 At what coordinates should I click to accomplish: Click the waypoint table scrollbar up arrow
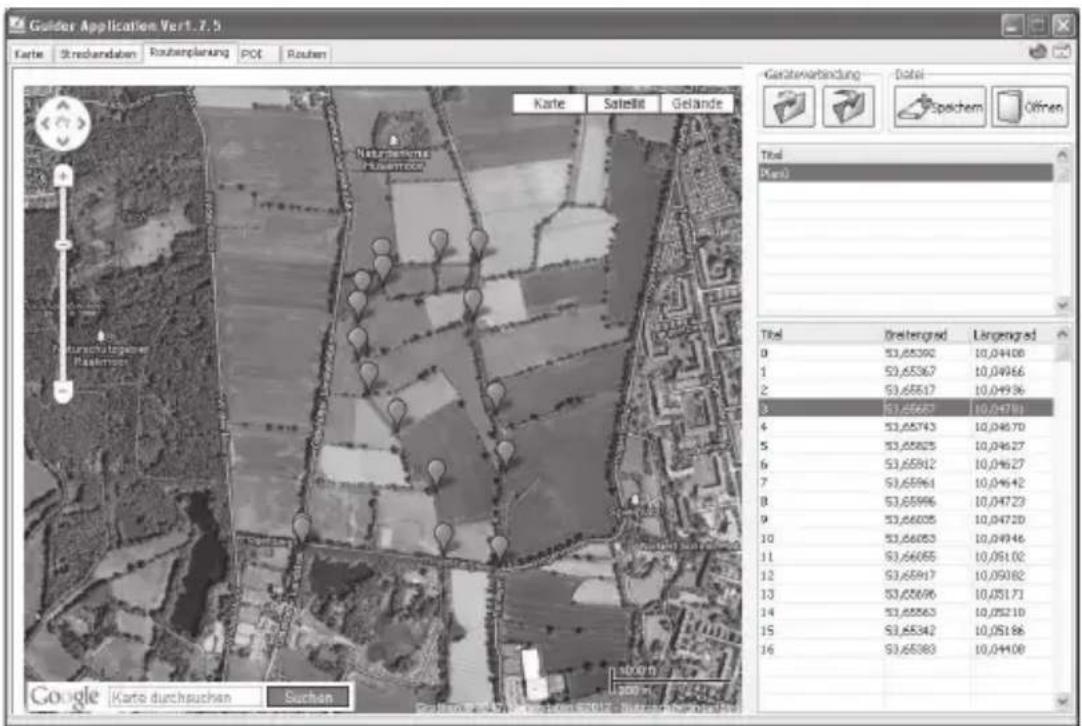tap(1063, 335)
